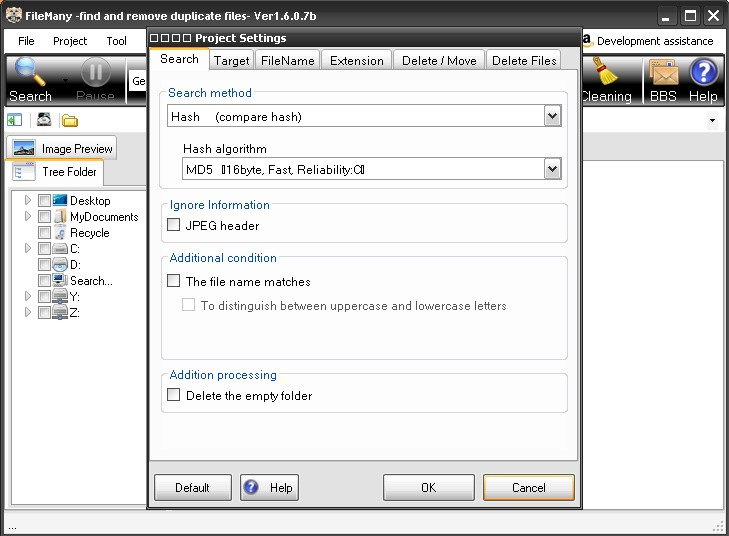Expand the Y: drive tree node

pyautogui.click(x=27, y=296)
